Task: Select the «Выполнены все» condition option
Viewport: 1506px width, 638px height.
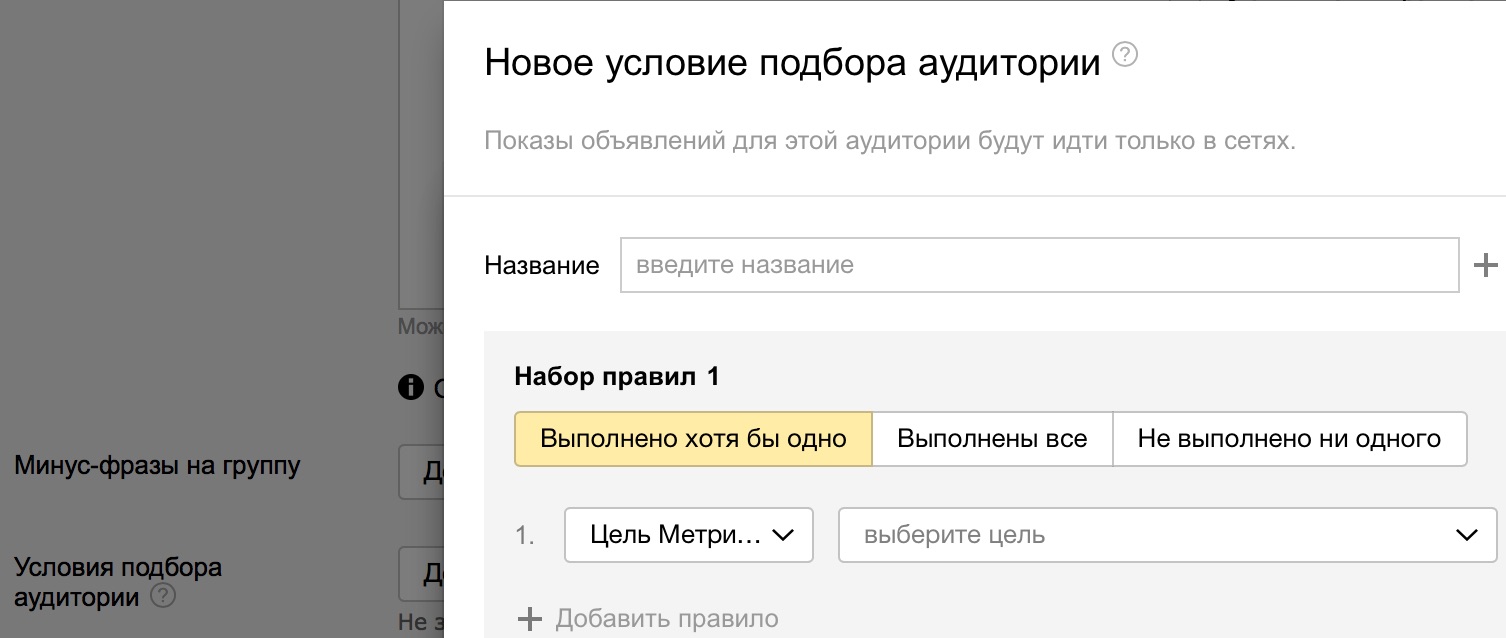Action: pyautogui.click(x=991, y=438)
